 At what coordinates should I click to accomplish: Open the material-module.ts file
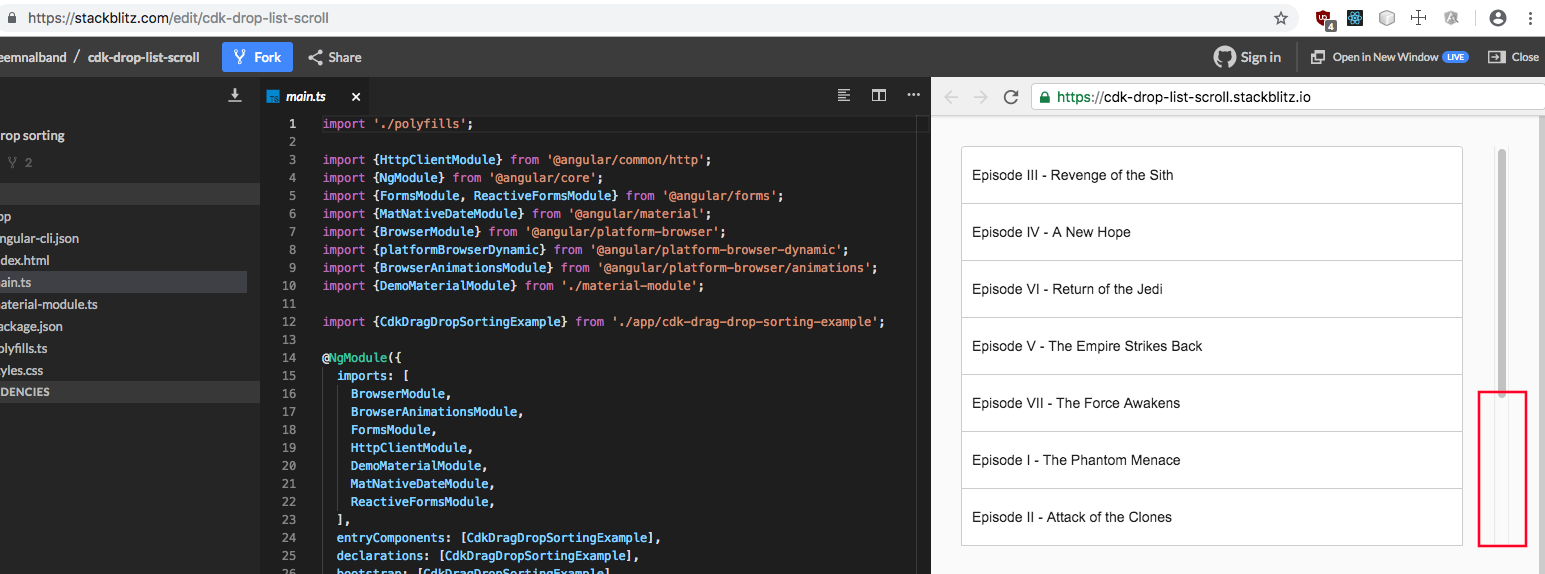123,304
